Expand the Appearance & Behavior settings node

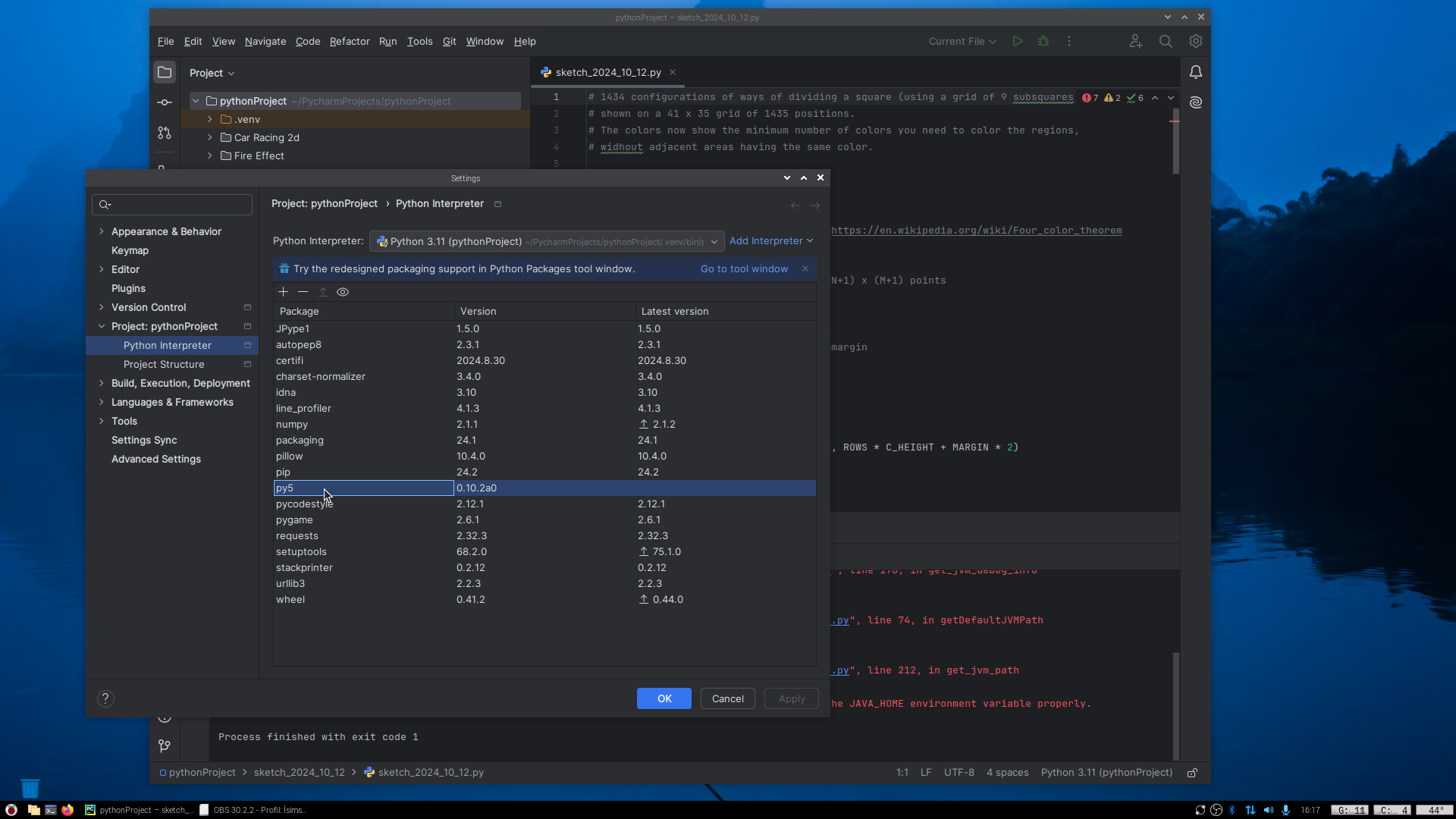[x=102, y=231]
